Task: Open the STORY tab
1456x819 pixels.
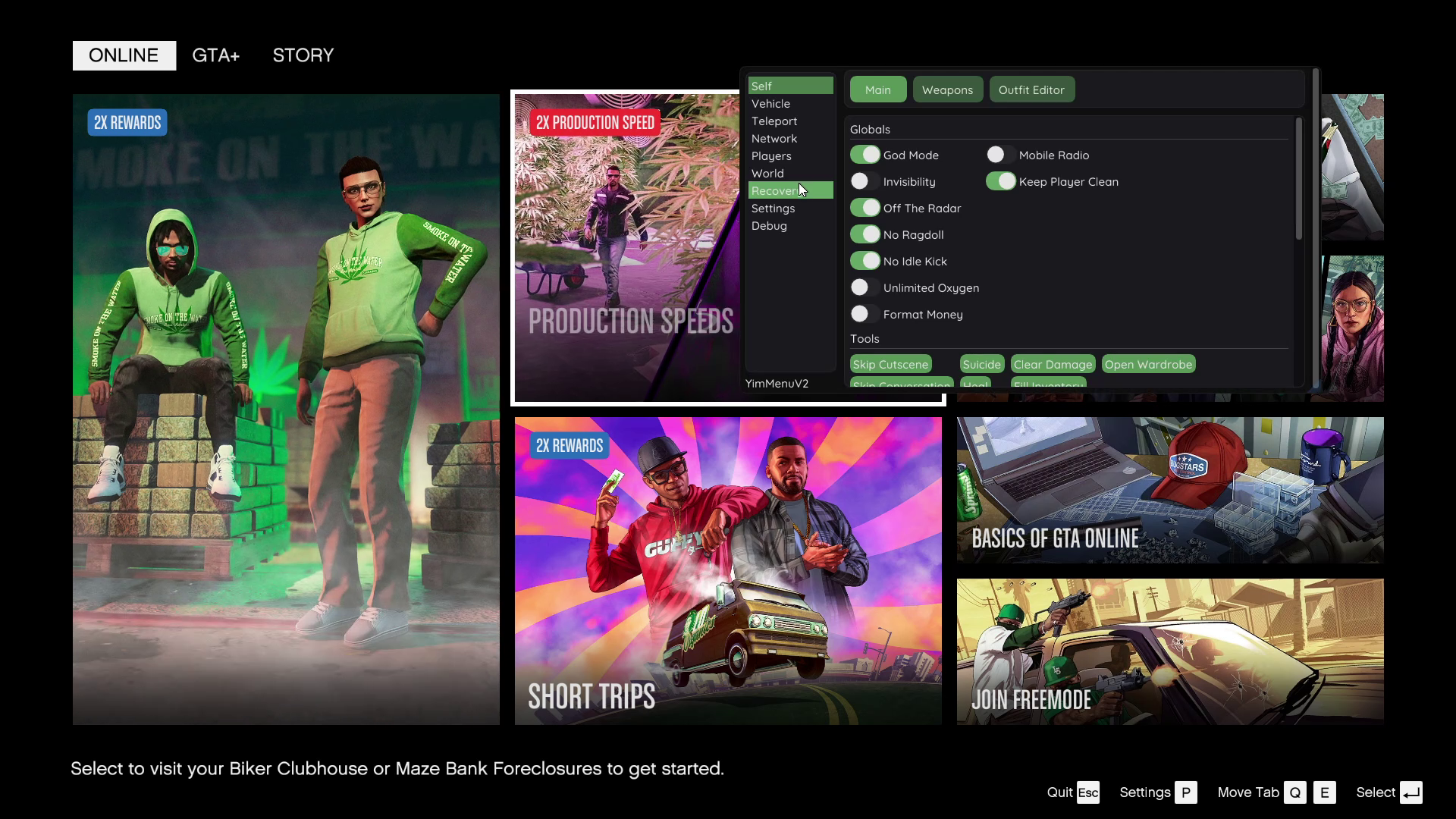Action: coord(303,55)
